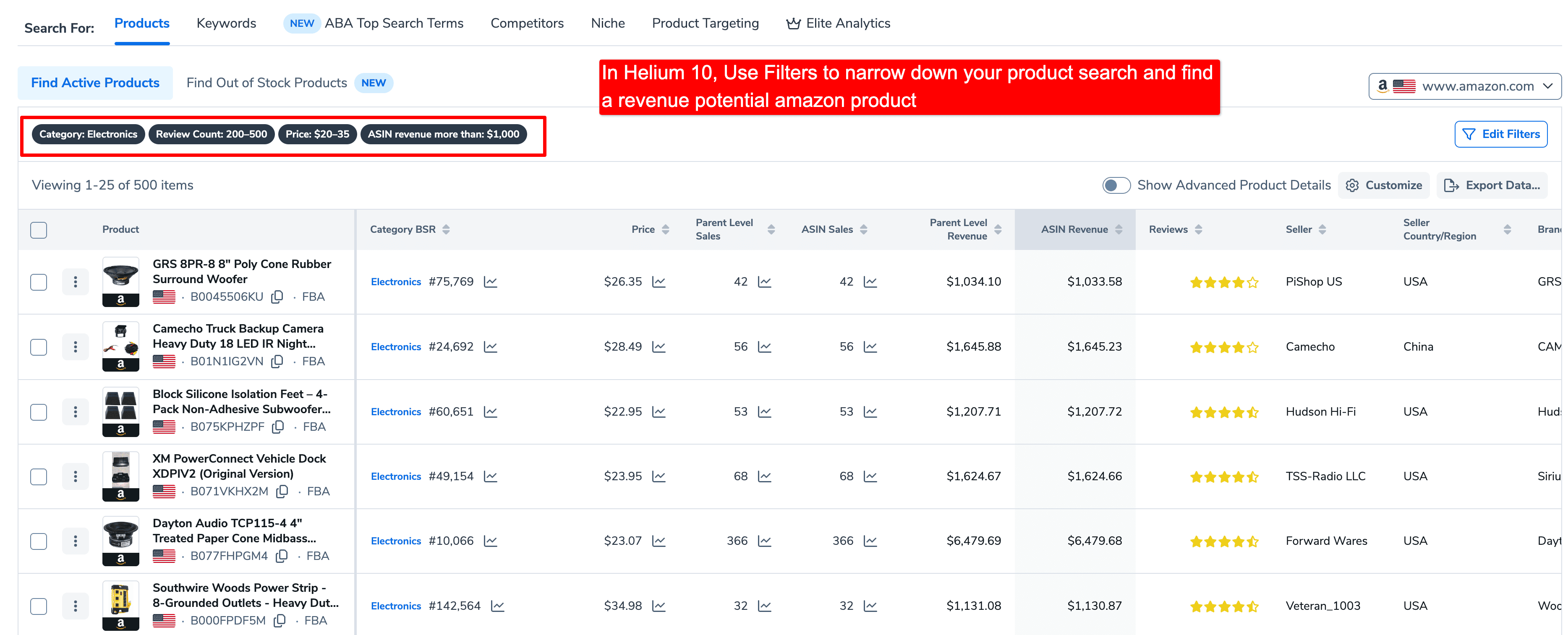Copy ASIN B071VKHX2M to clipboard
Screen dimensions: 1568x635
tap(282, 492)
